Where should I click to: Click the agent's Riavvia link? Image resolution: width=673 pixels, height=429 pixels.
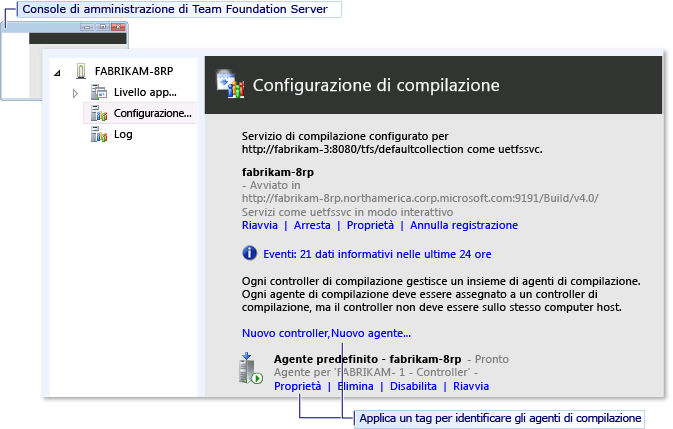click(471, 386)
